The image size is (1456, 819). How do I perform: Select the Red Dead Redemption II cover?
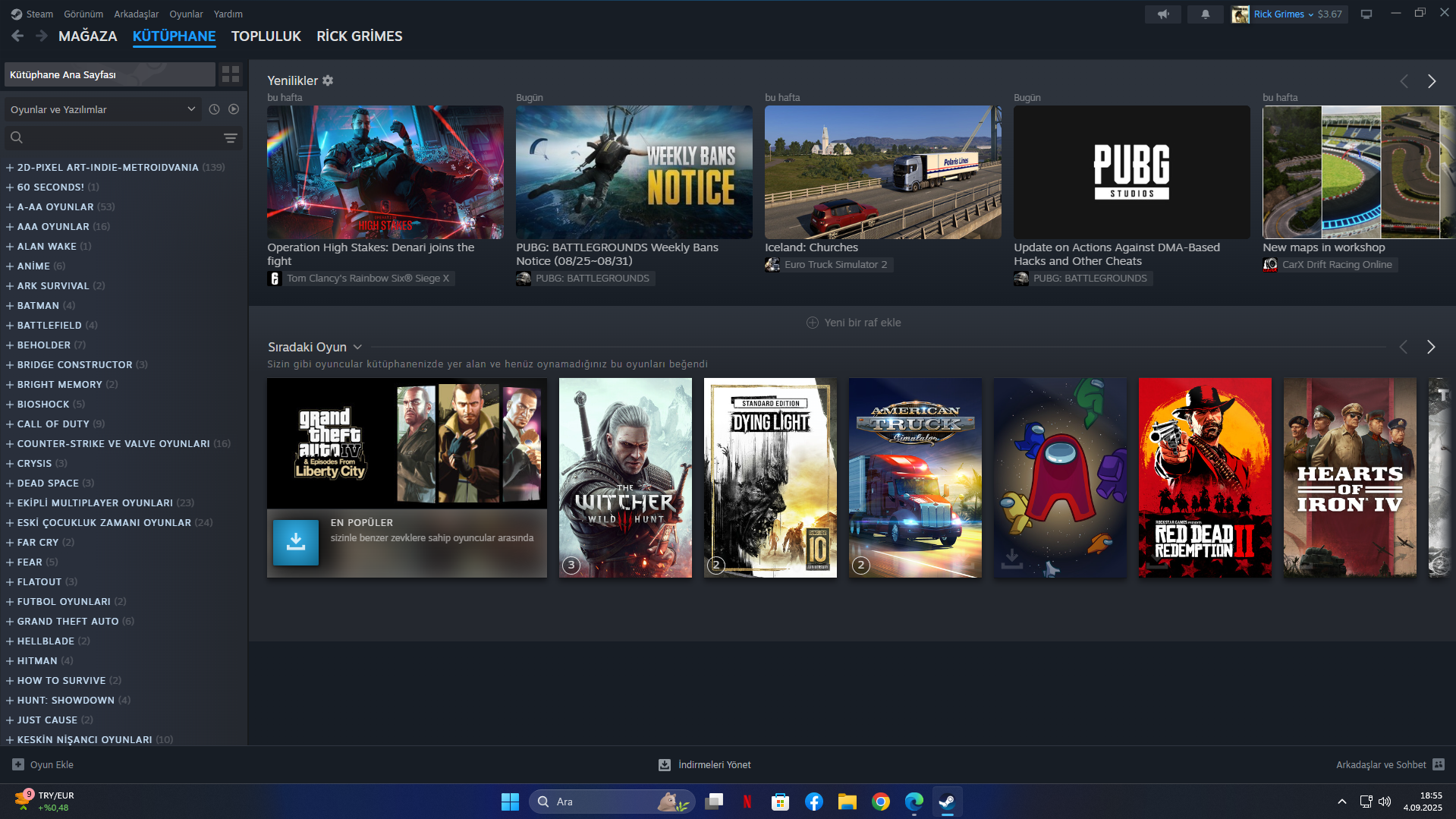tap(1205, 477)
